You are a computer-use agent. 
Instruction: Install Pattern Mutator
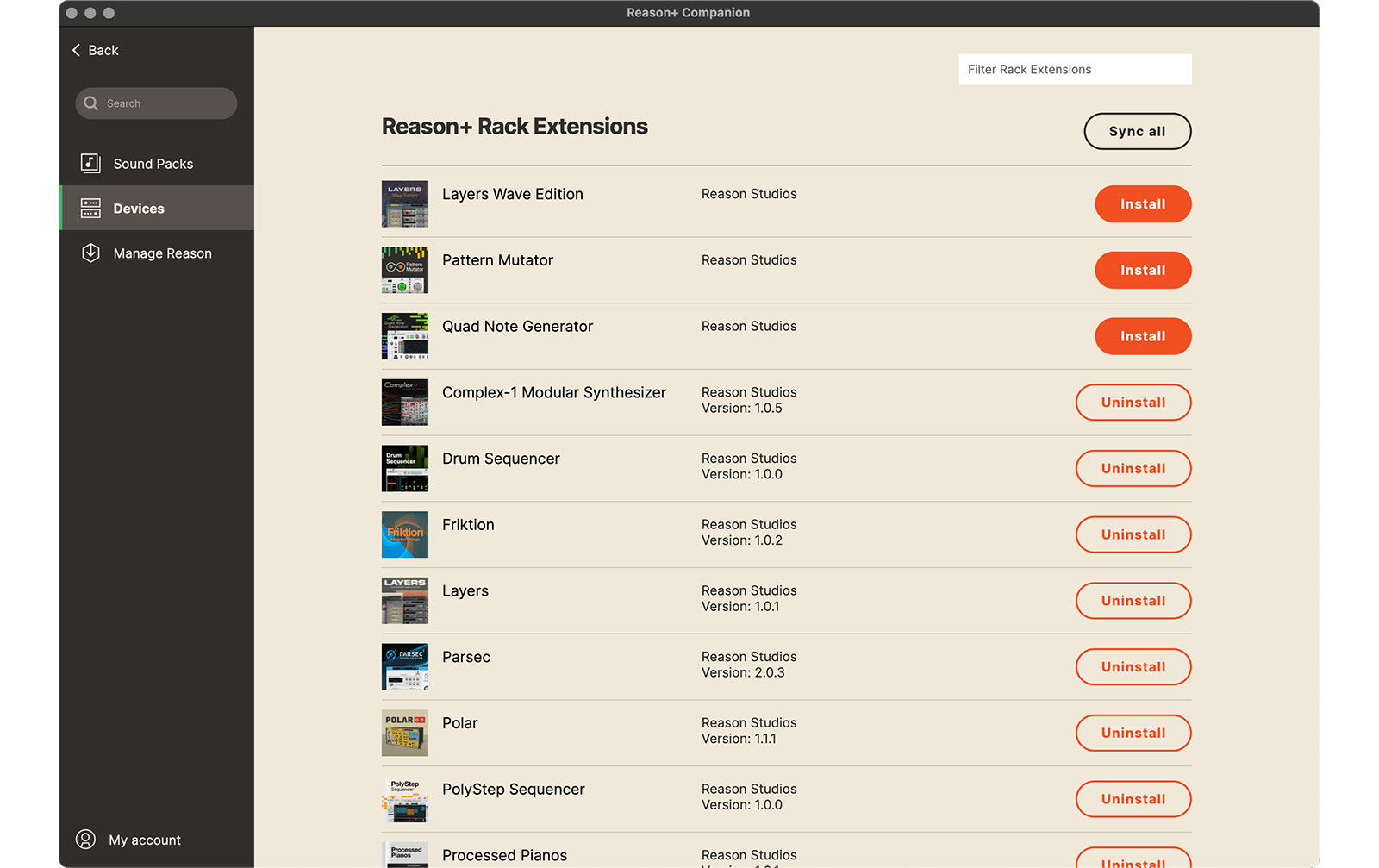click(1143, 270)
